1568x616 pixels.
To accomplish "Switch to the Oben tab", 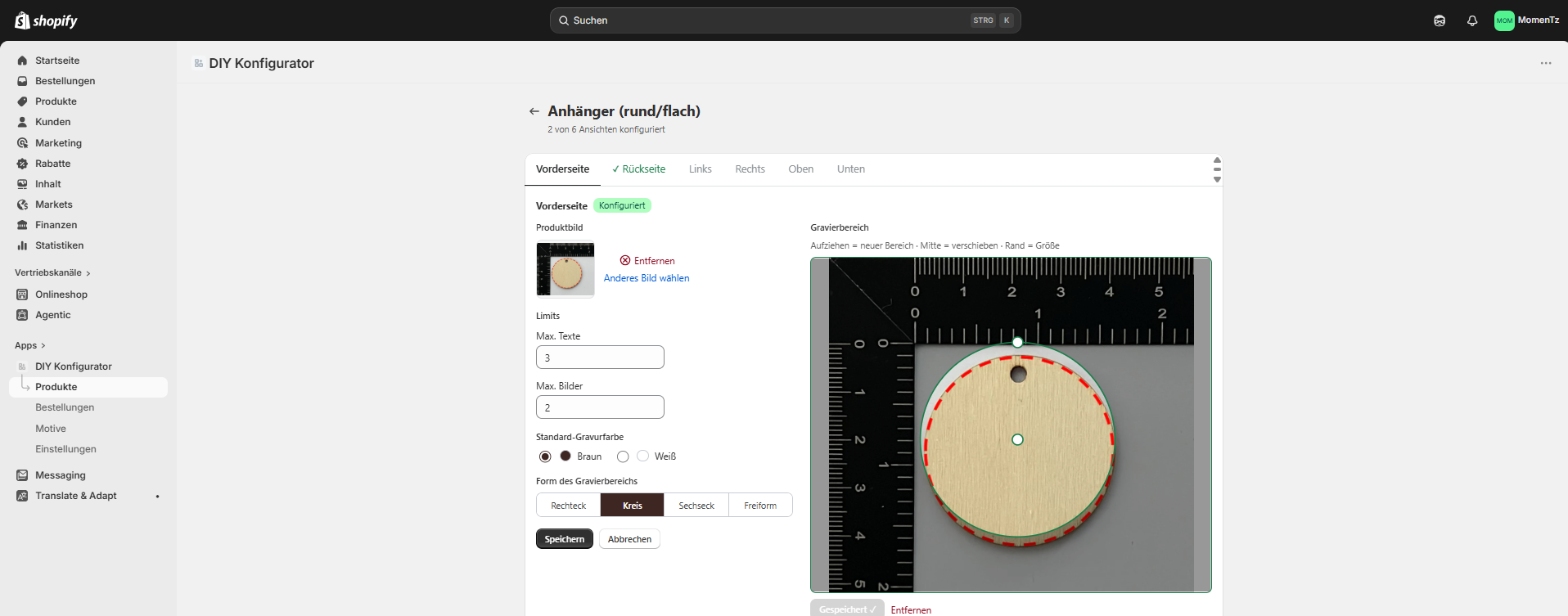I will 800,169.
